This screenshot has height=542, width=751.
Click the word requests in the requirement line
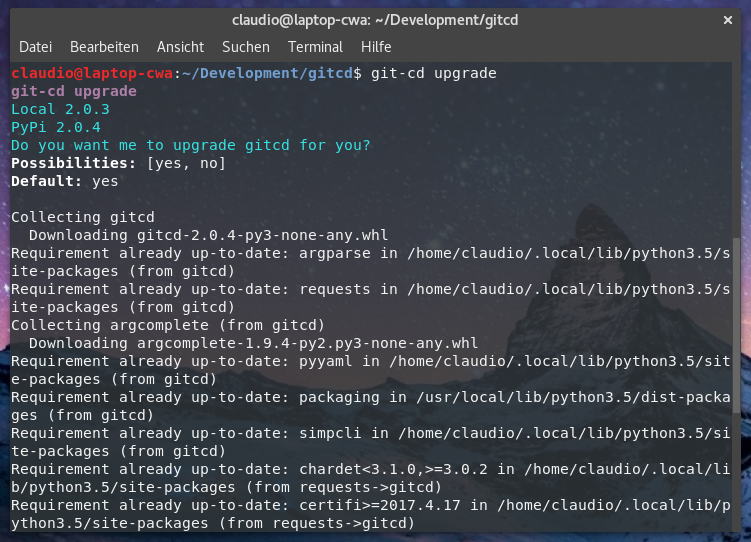click(335, 289)
